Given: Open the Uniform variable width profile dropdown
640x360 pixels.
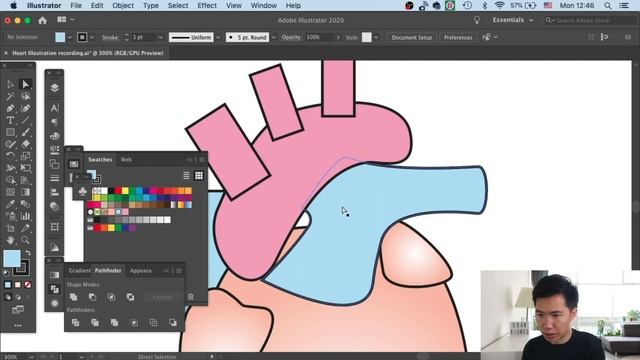Looking at the screenshot, I should click(218, 37).
